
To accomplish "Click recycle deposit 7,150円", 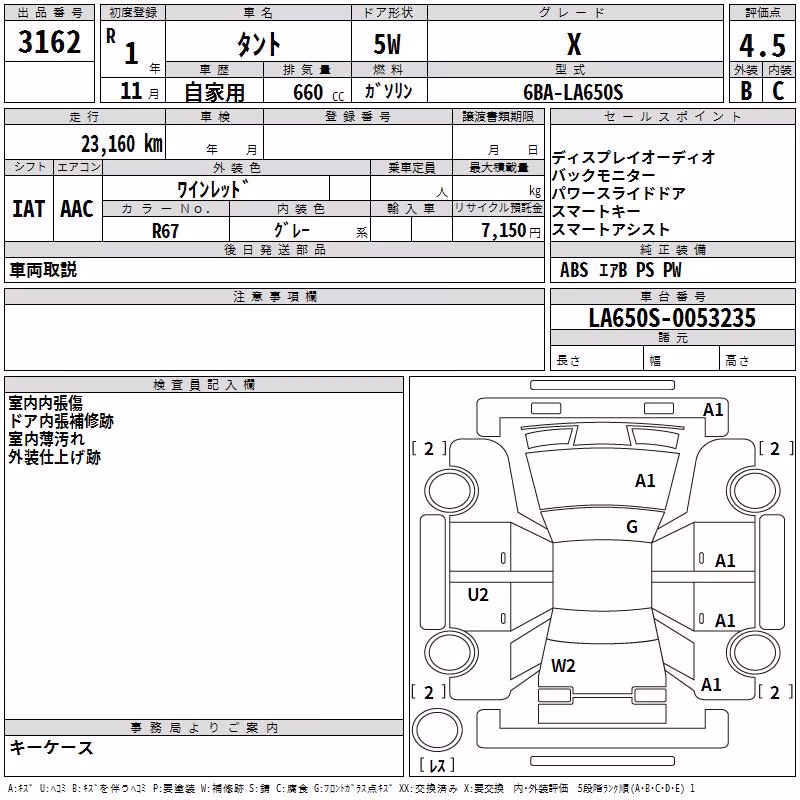I will pos(511,231).
